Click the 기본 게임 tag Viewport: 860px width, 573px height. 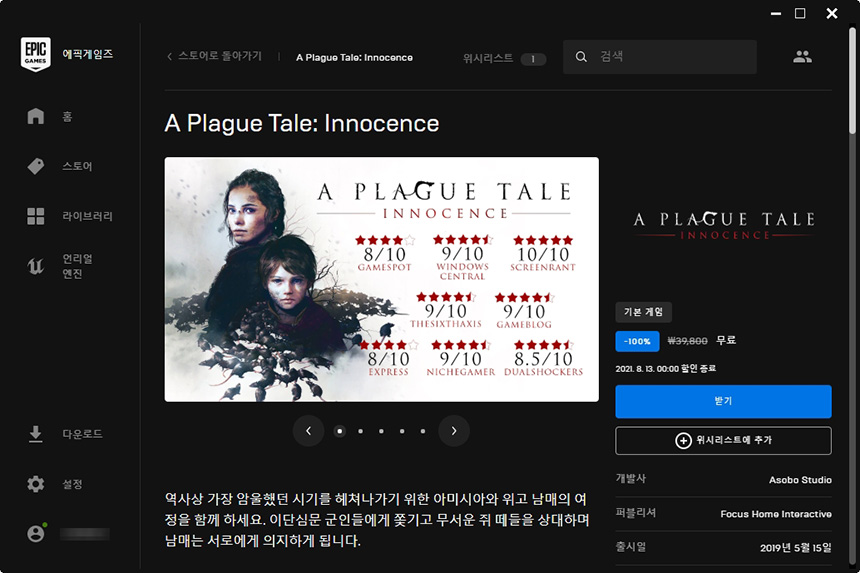coord(643,312)
